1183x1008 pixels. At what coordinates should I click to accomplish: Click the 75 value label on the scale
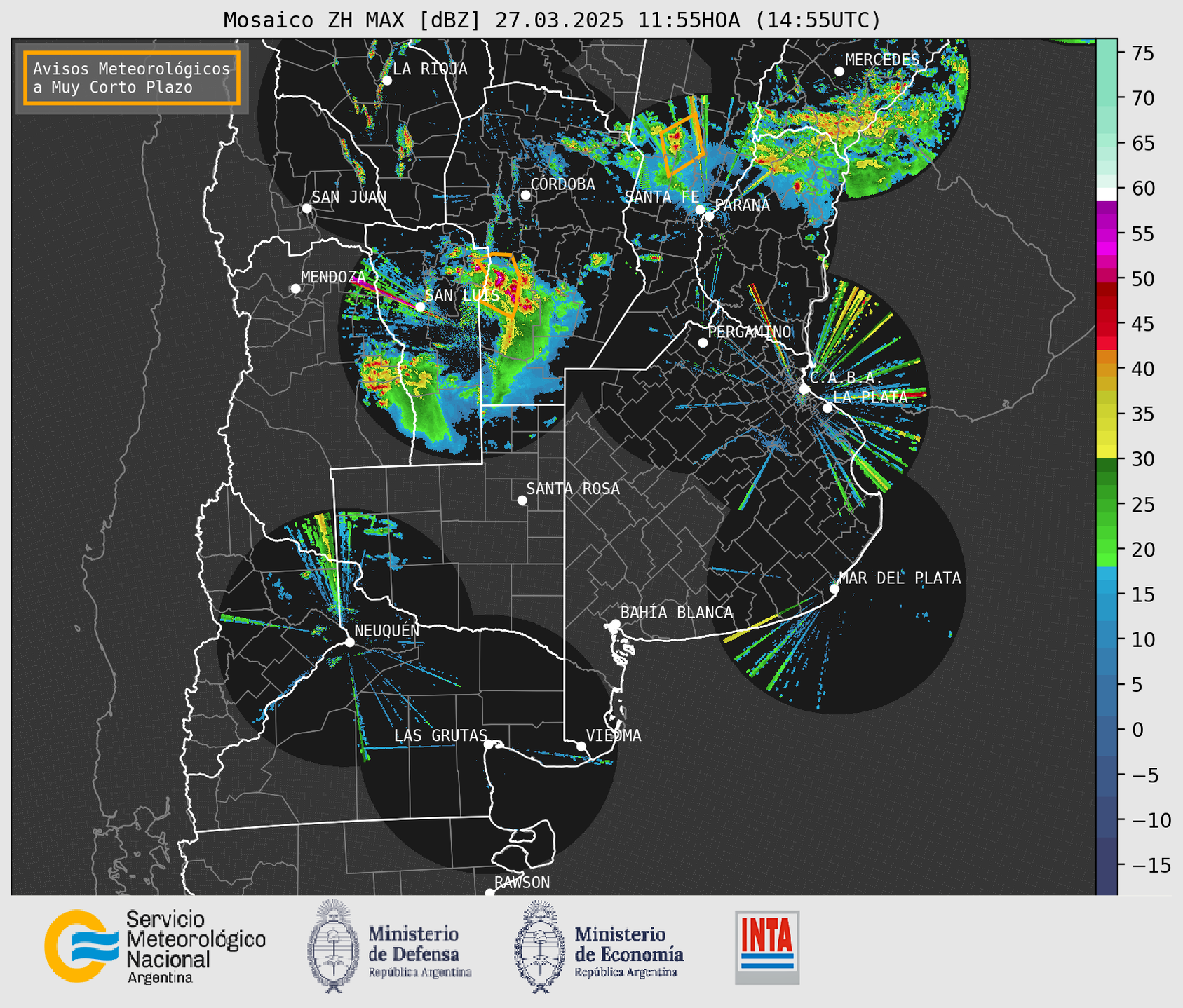[x=1143, y=54]
